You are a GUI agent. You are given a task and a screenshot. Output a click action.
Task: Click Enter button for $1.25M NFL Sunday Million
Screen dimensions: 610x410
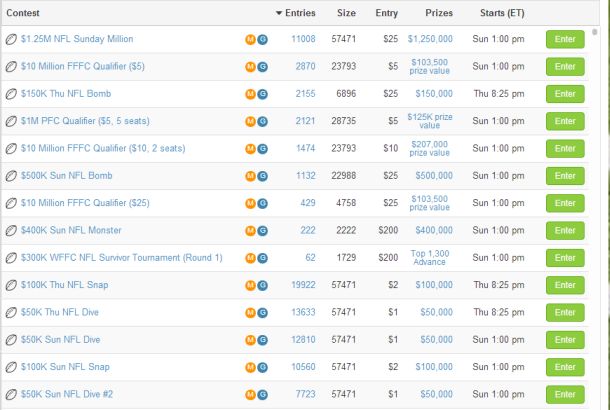(565, 39)
